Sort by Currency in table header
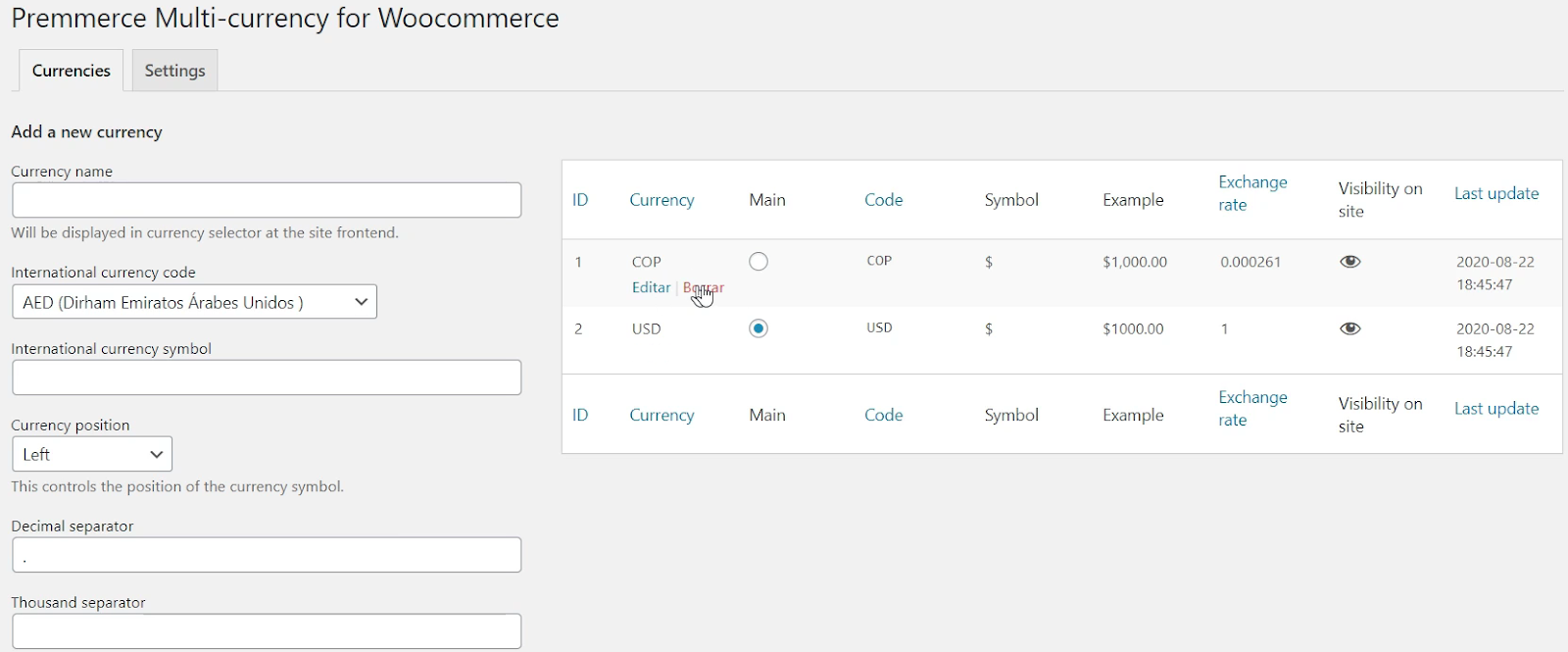The width and height of the screenshot is (1568, 652). (661, 200)
